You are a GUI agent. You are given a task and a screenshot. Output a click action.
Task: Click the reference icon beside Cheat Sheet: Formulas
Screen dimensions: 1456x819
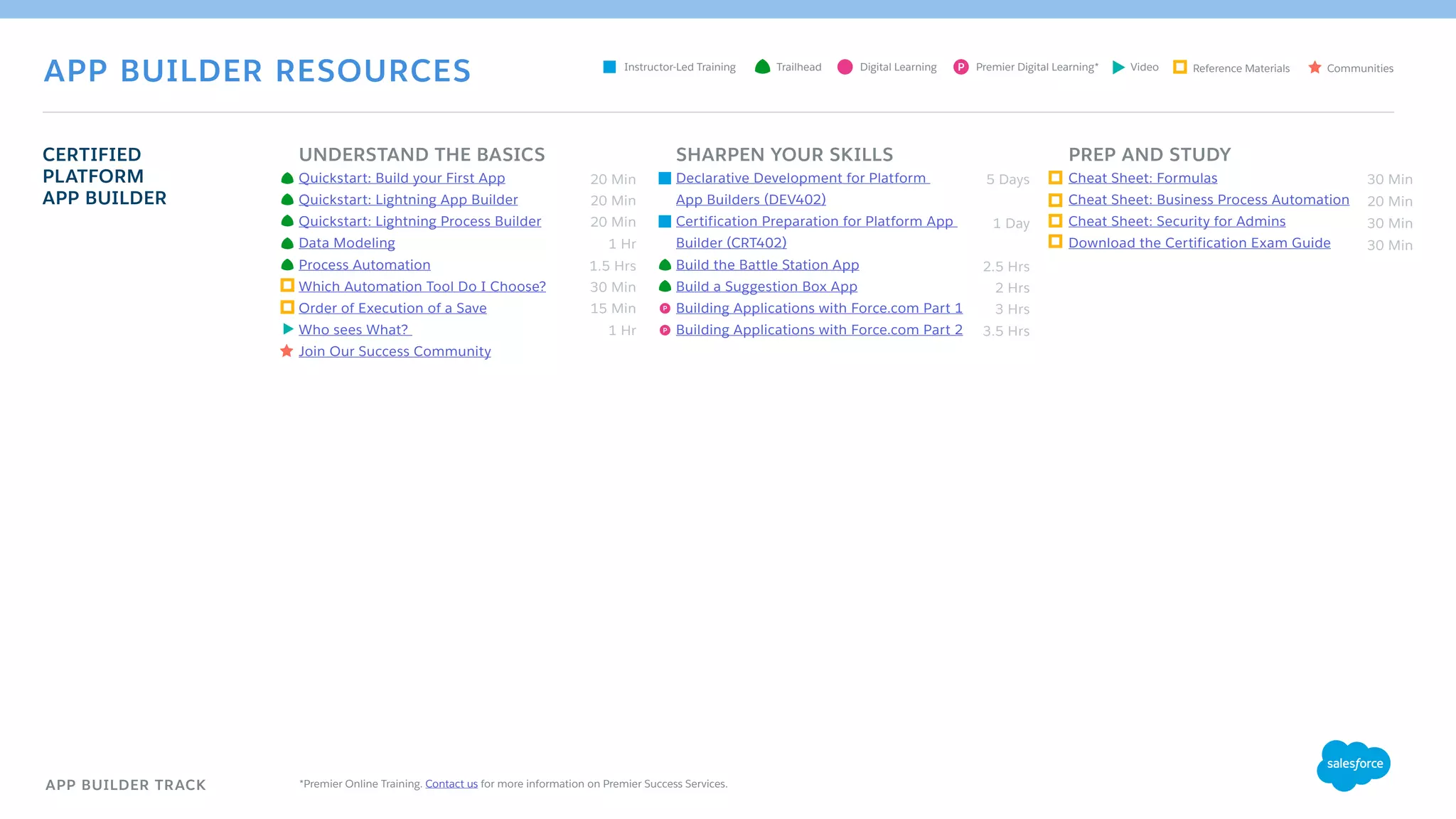[x=1056, y=178]
